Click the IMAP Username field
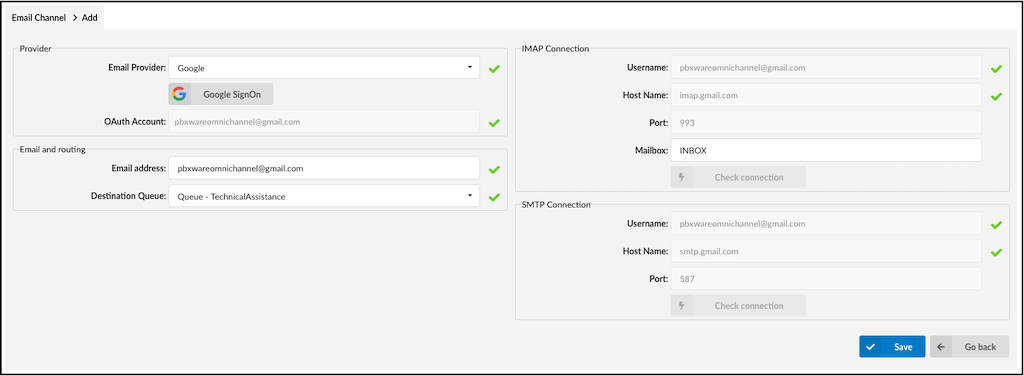 click(826, 67)
